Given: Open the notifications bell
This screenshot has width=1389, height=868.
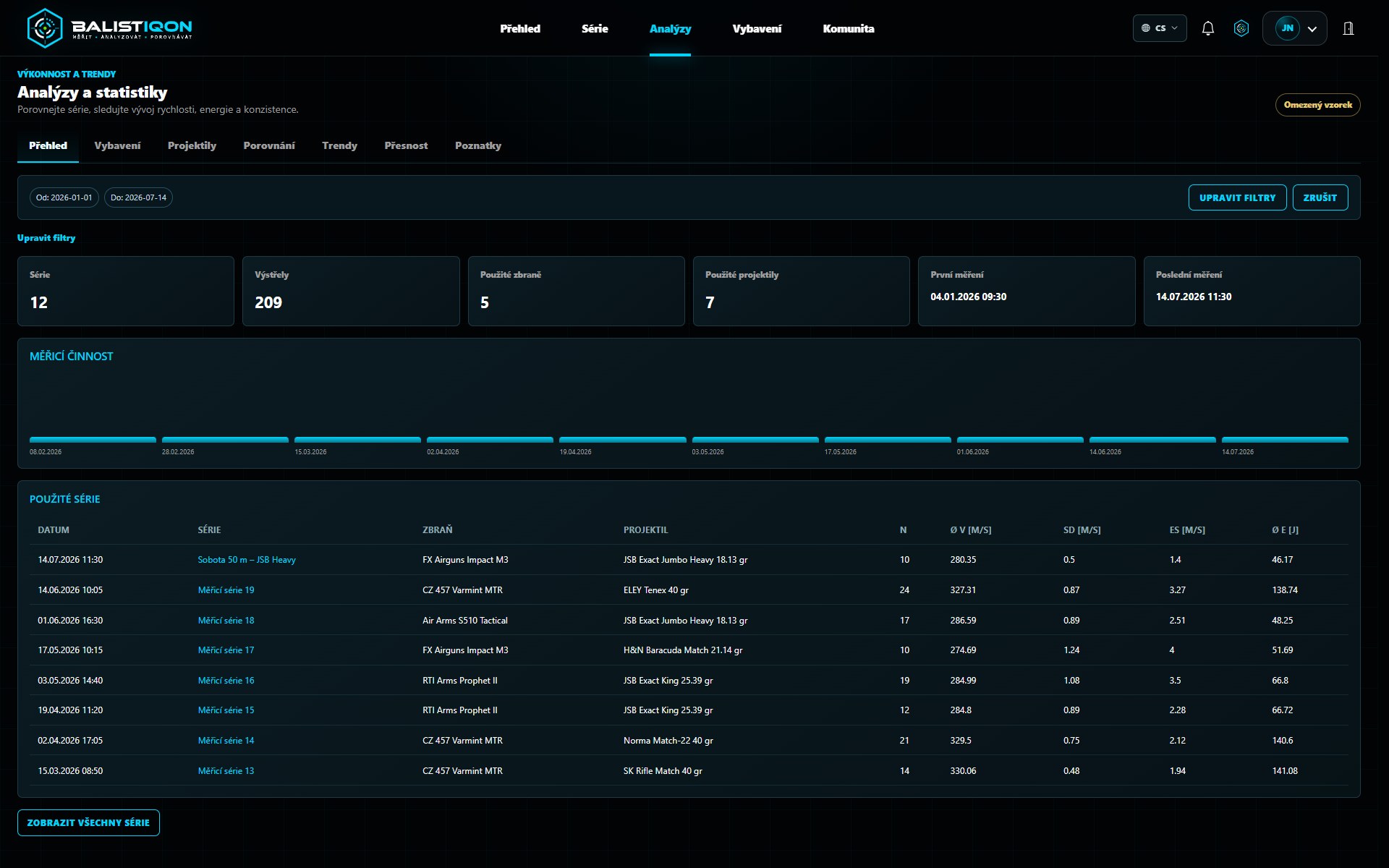Looking at the screenshot, I should click(1207, 28).
